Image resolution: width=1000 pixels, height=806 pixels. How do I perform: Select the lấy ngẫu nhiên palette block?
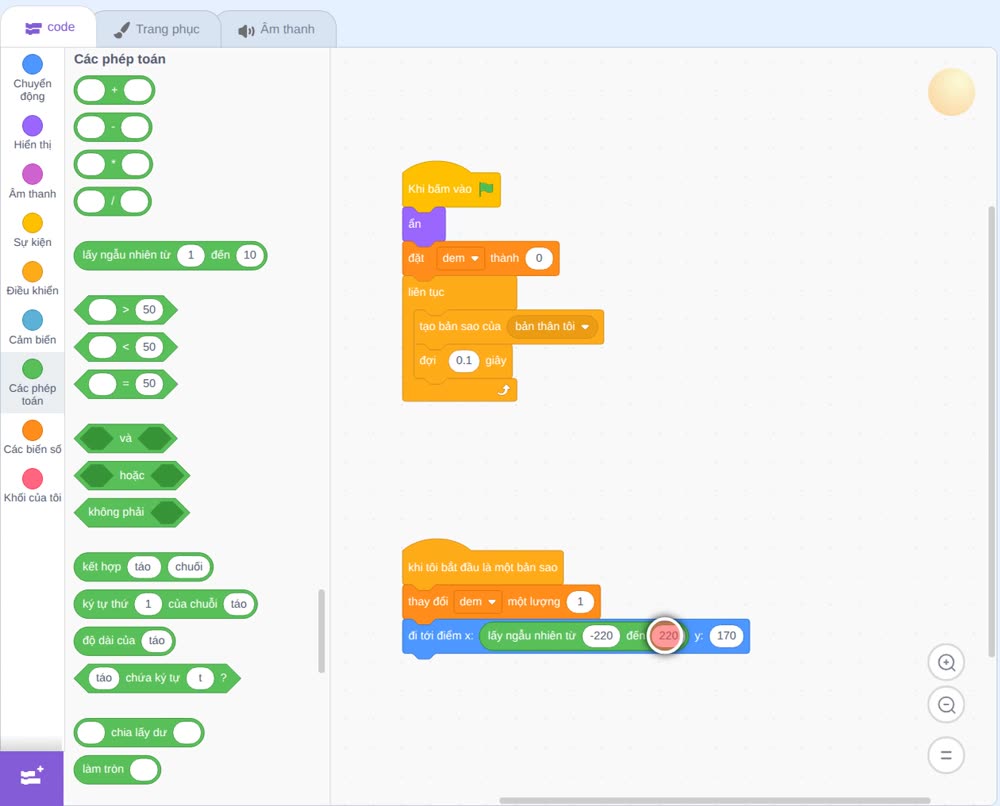click(x=170, y=256)
